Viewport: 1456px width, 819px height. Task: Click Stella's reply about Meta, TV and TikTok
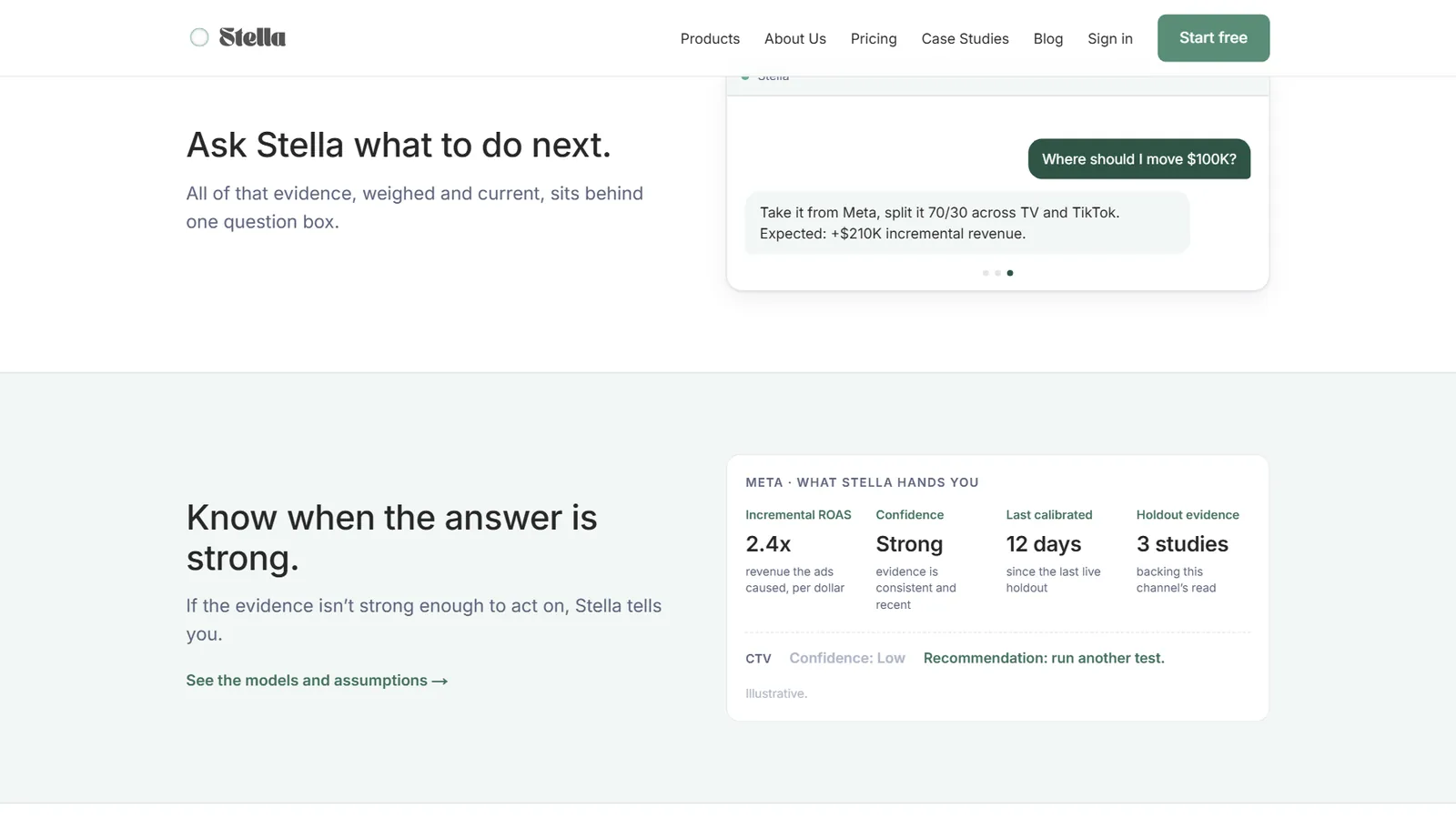point(967,223)
